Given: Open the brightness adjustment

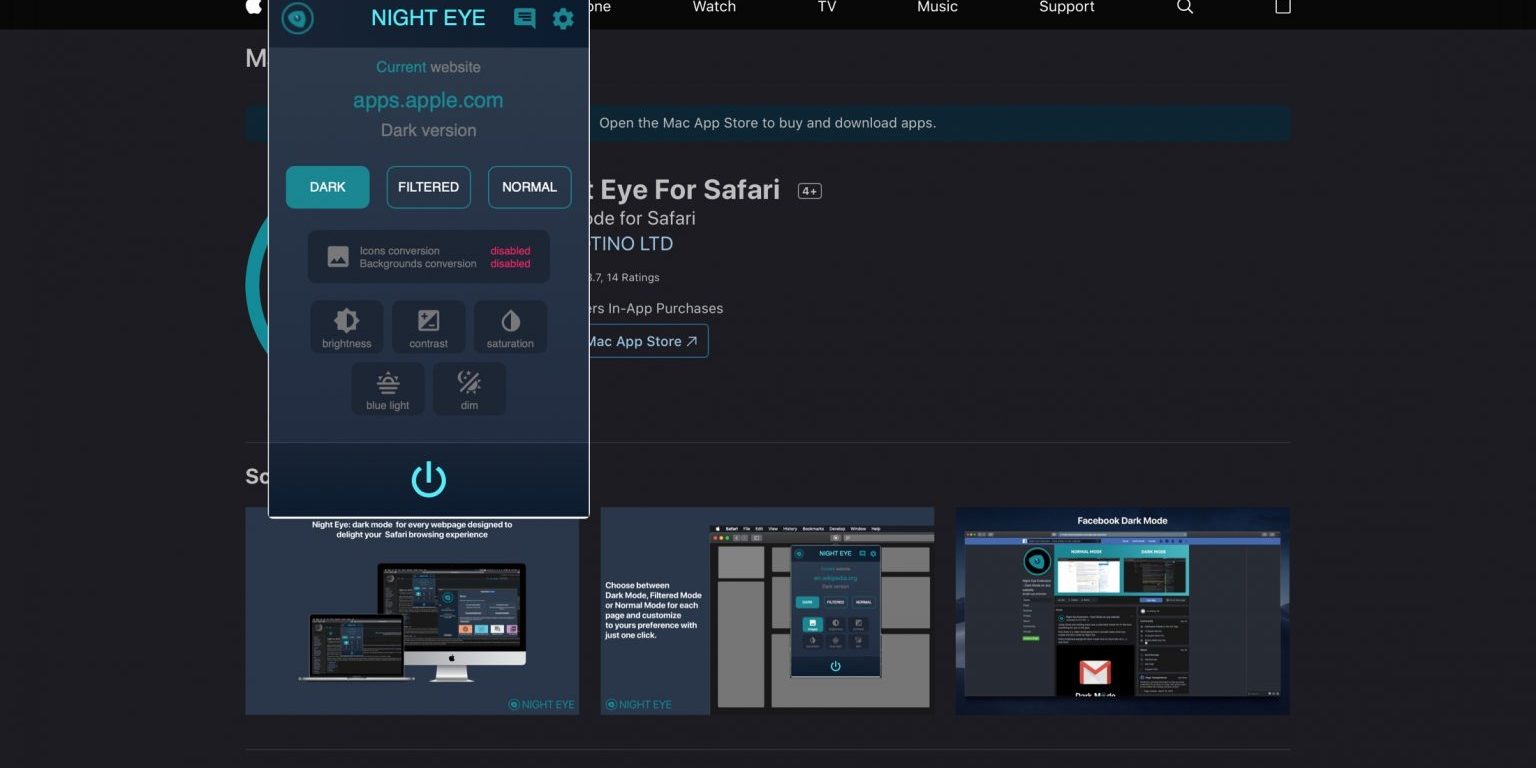Looking at the screenshot, I should coord(347,327).
